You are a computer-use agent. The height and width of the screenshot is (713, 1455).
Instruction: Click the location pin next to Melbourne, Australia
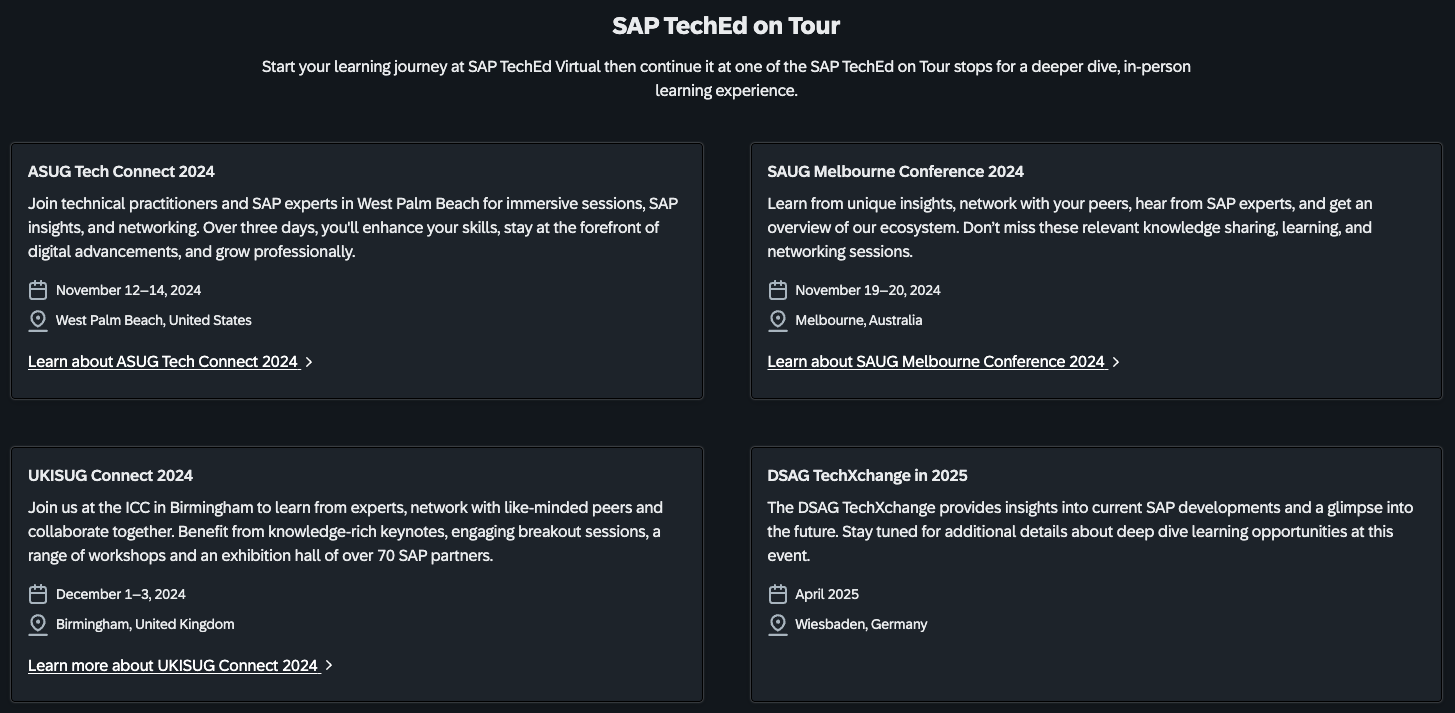(778, 321)
